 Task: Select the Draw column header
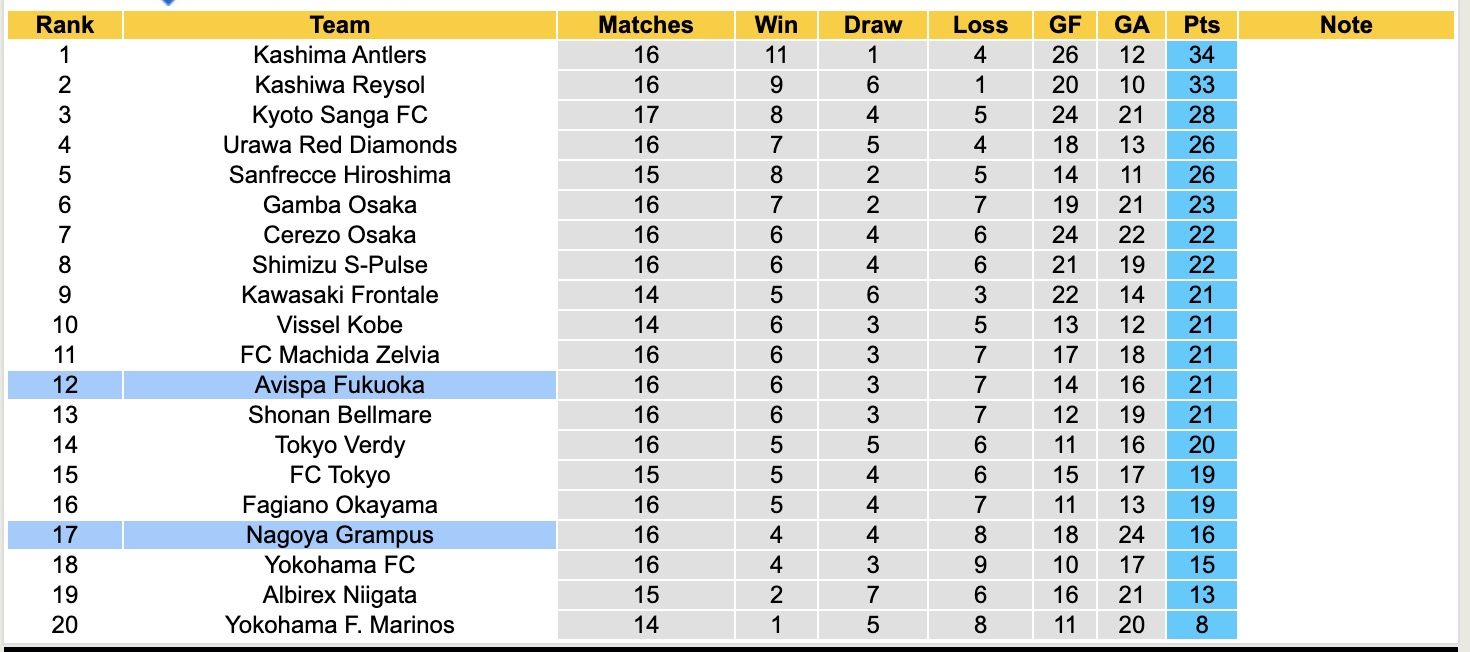873,25
